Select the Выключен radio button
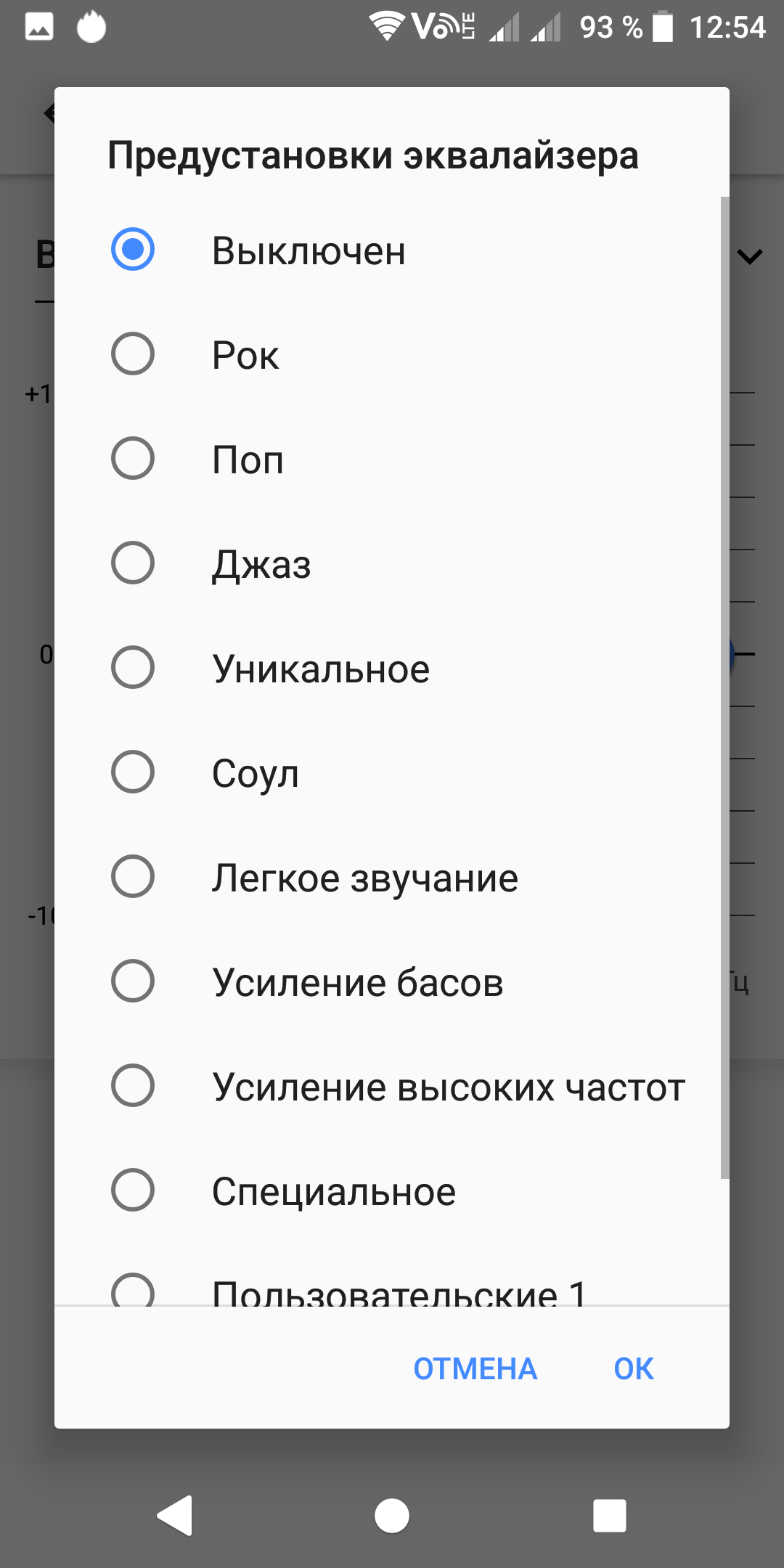The width and height of the screenshot is (784, 1568). 133,249
